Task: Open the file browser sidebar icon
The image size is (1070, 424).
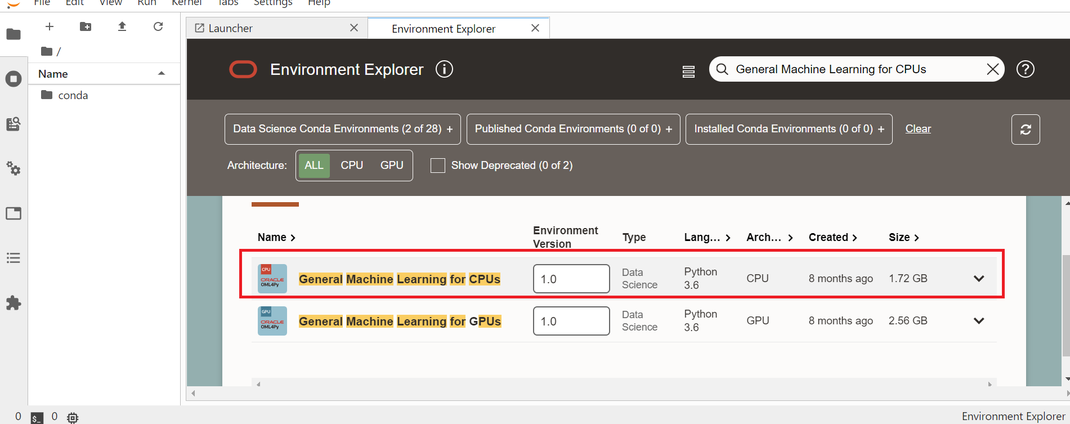Action: pyautogui.click(x=14, y=34)
